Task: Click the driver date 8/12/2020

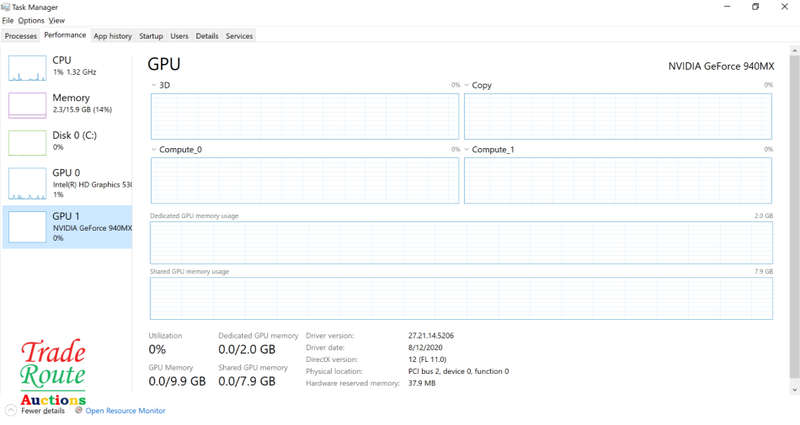Action: (425, 347)
